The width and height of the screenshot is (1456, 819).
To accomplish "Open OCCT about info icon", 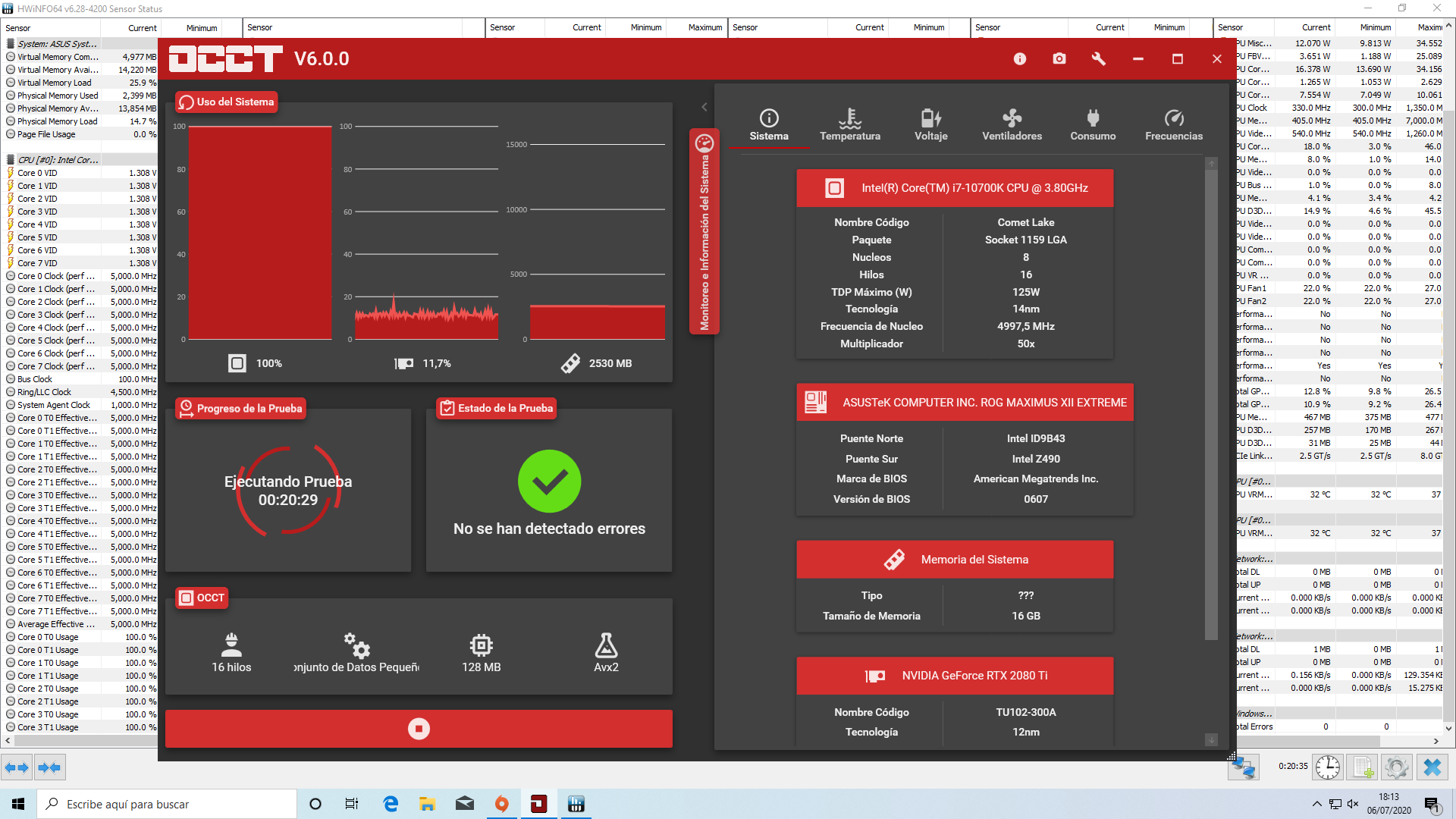I will pos(1019,59).
